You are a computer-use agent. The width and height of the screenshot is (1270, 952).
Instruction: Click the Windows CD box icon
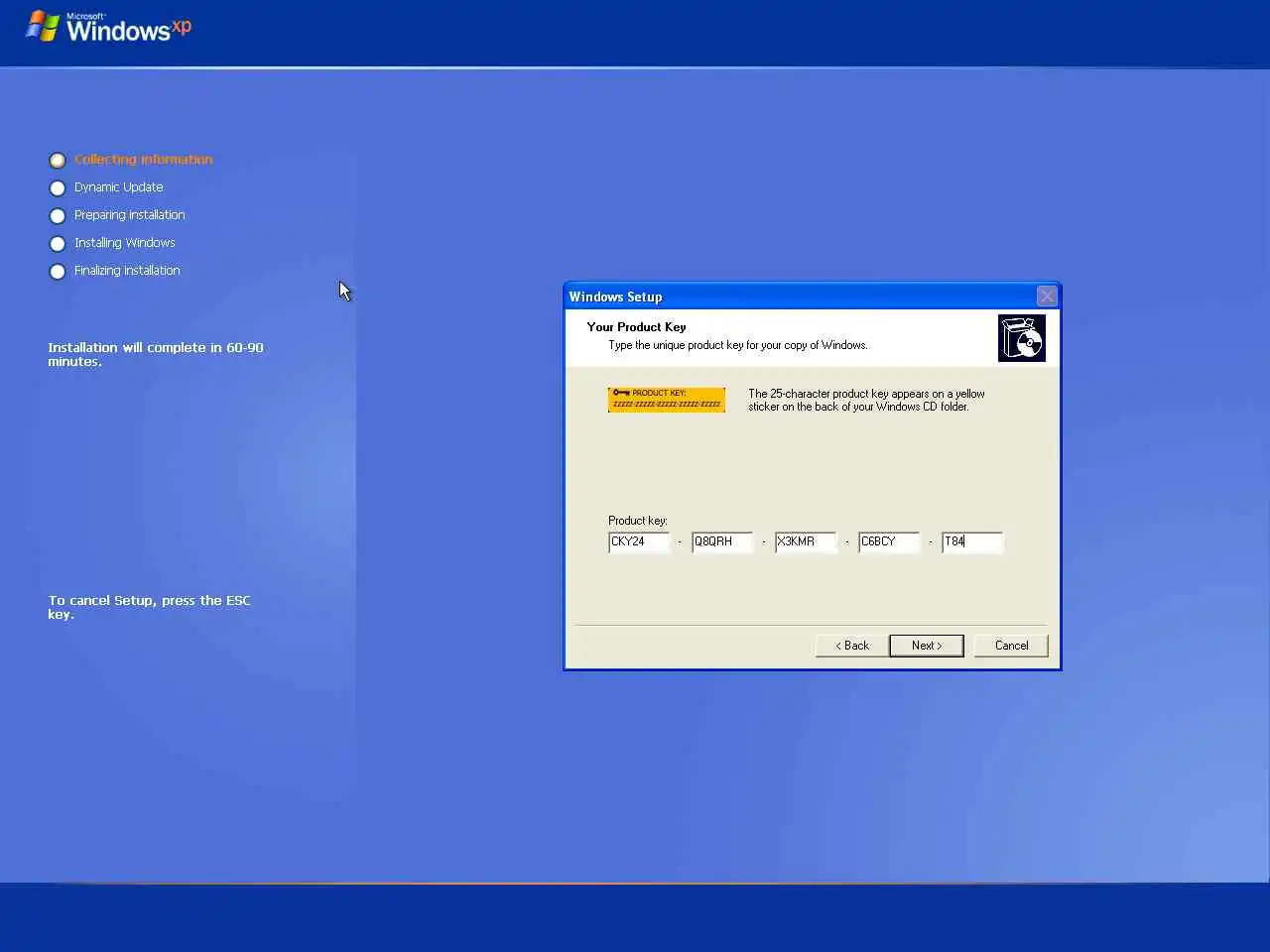(x=1022, y=338)
